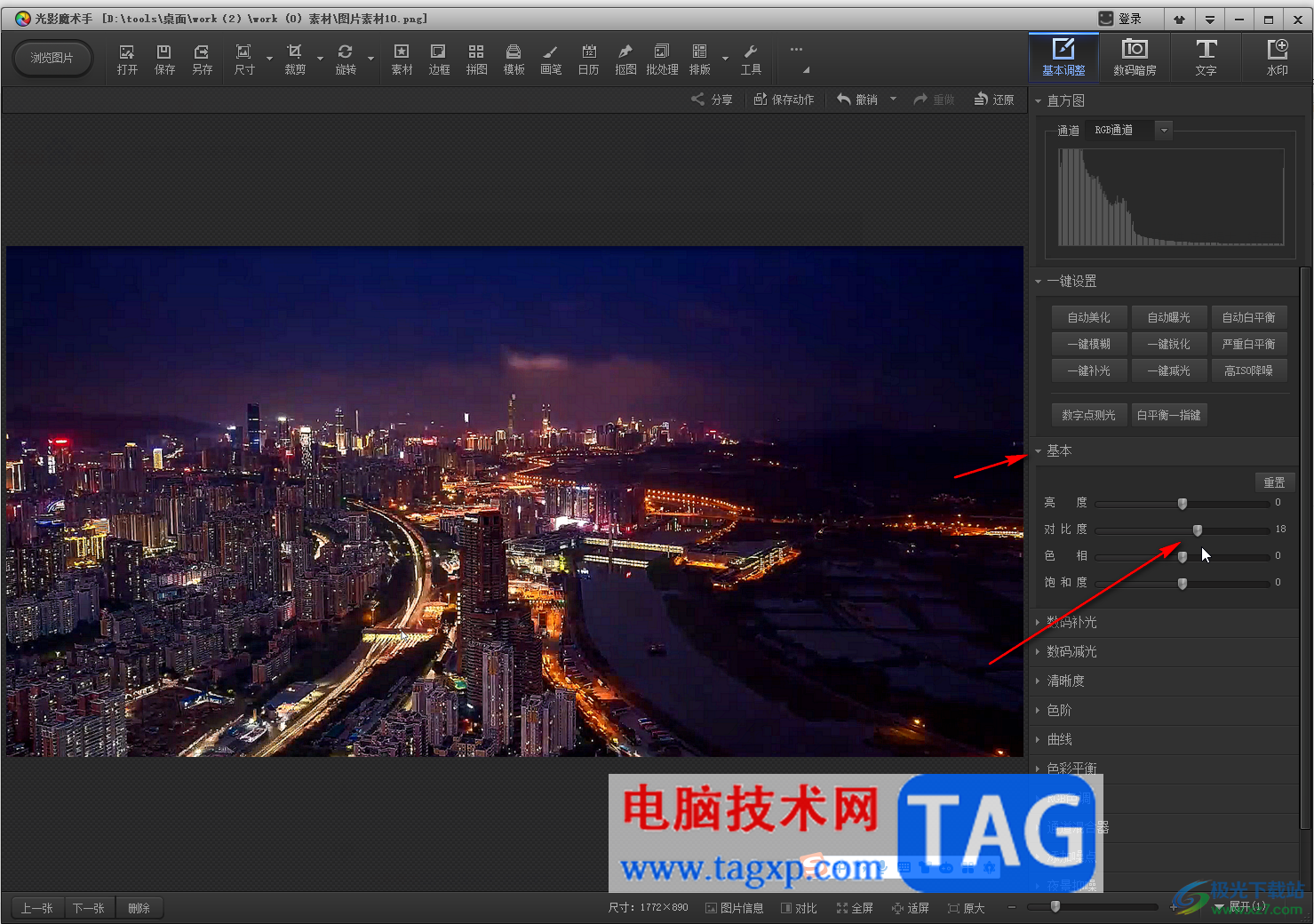Screen dimensions: 1314x924
Task: Switch to the 文字 text tab
Action: pos(1206,58)
